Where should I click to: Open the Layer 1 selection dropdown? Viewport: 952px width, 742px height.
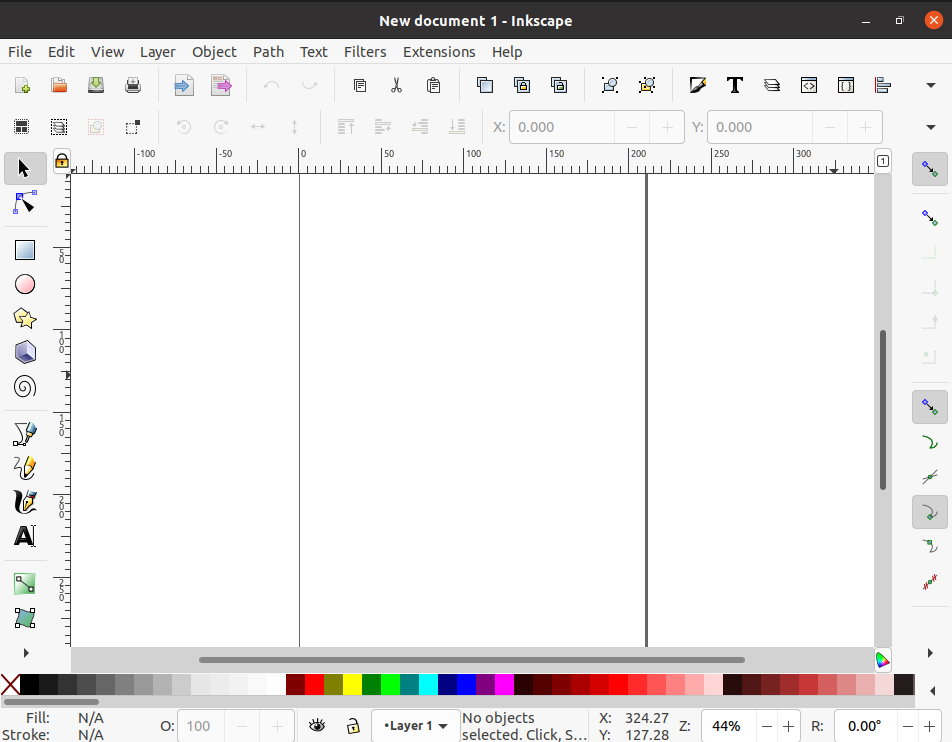tap(415, 725)
